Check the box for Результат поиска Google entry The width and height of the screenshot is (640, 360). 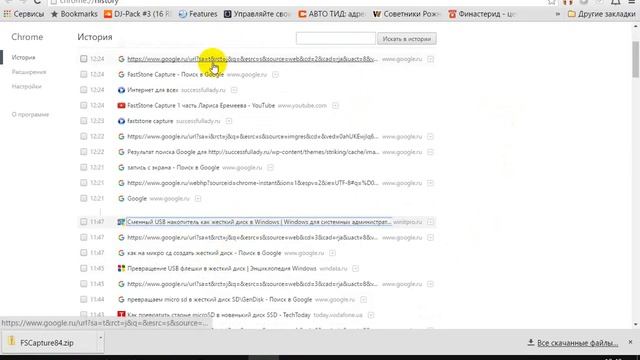pyautogui.click(x=84, y=152)
